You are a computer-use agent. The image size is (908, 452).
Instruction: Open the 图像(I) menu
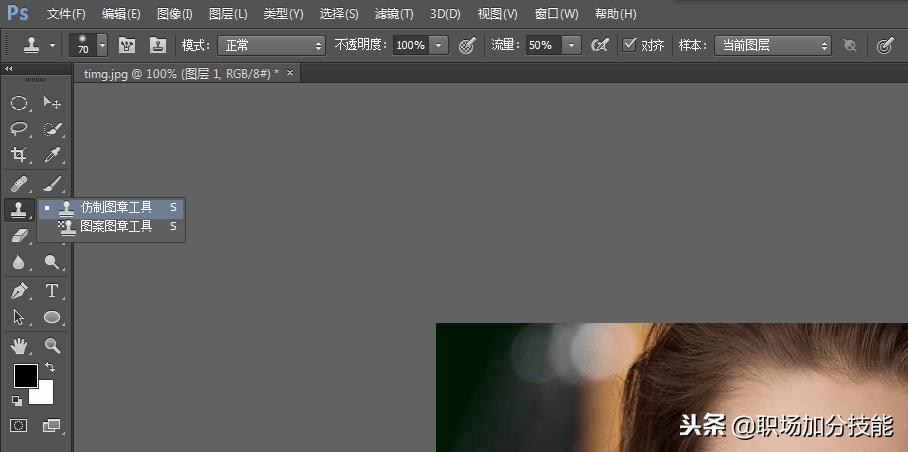tap(174, 14)
